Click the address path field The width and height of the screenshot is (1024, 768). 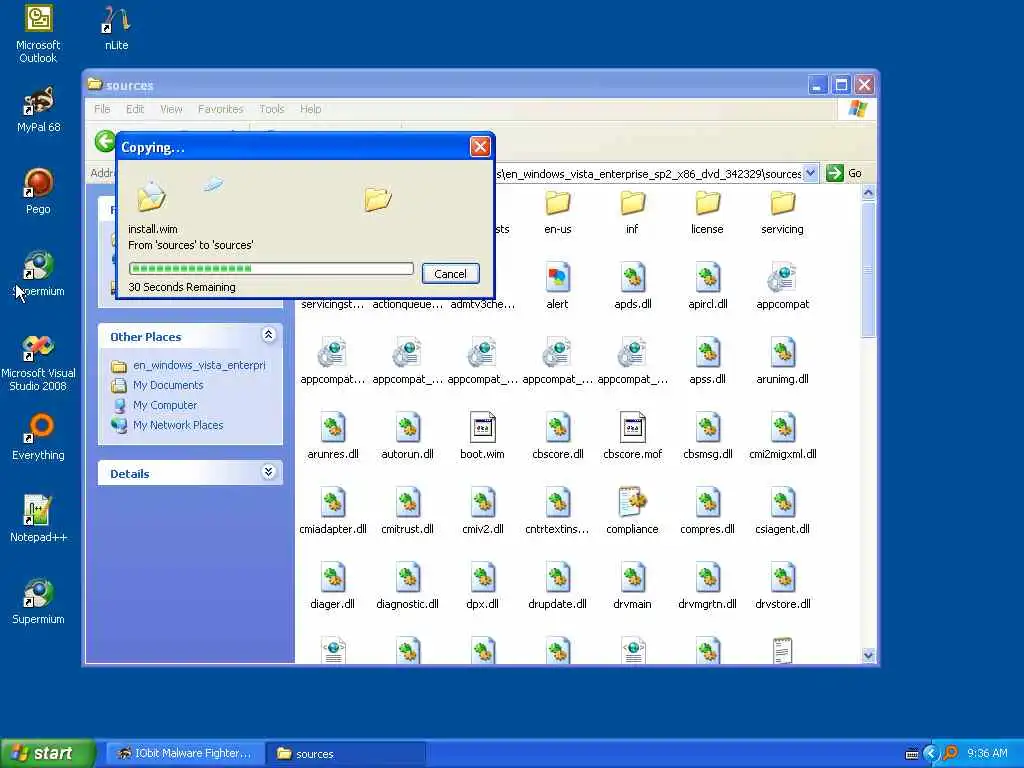[x=649, y=174]
